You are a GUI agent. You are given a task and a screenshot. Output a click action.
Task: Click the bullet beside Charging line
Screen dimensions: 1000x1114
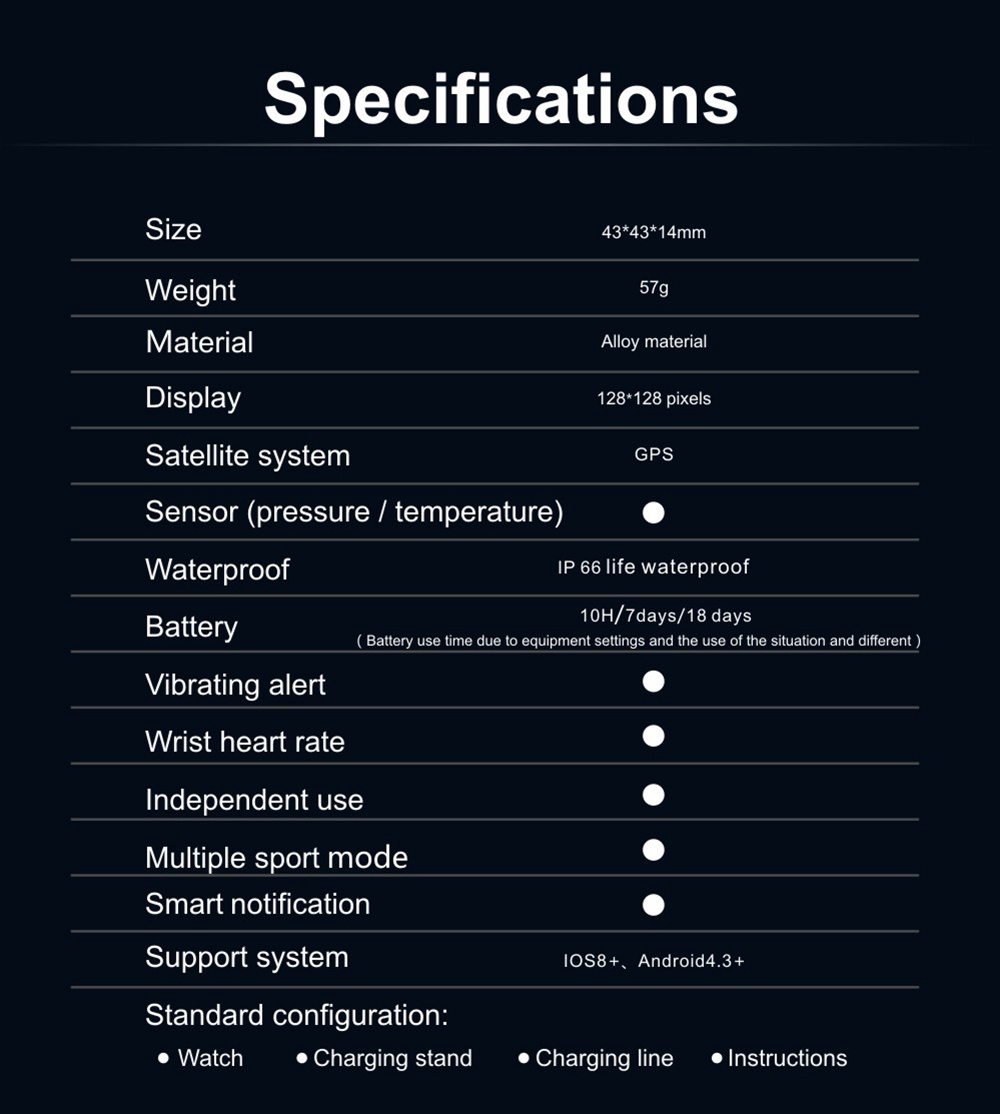tap(524, 1058)
